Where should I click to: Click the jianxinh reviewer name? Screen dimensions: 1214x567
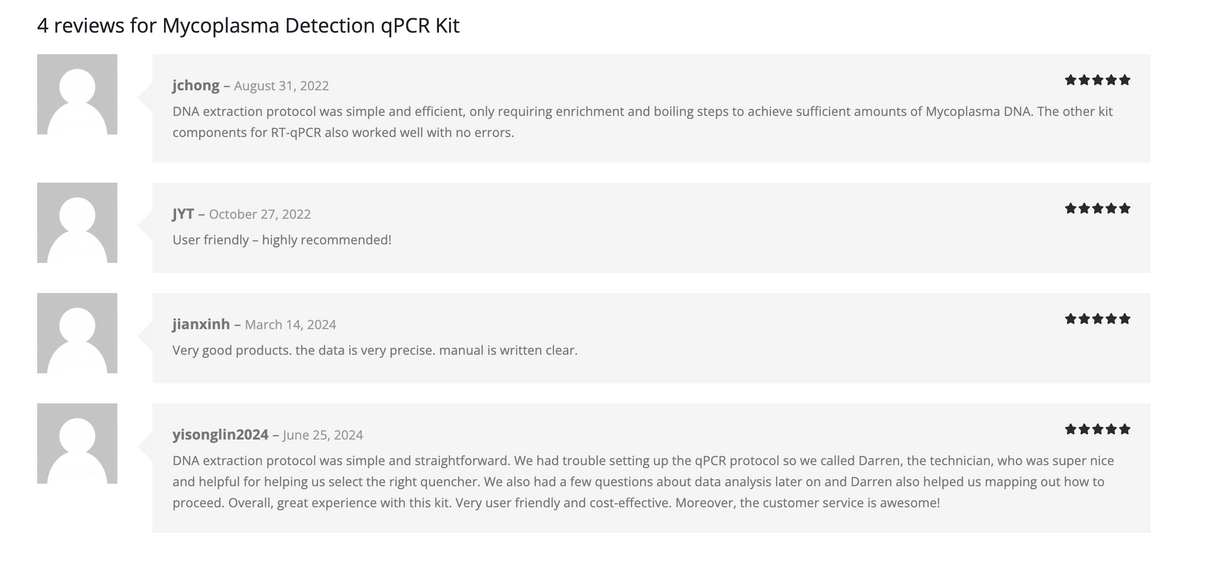[x=201, y=324]
